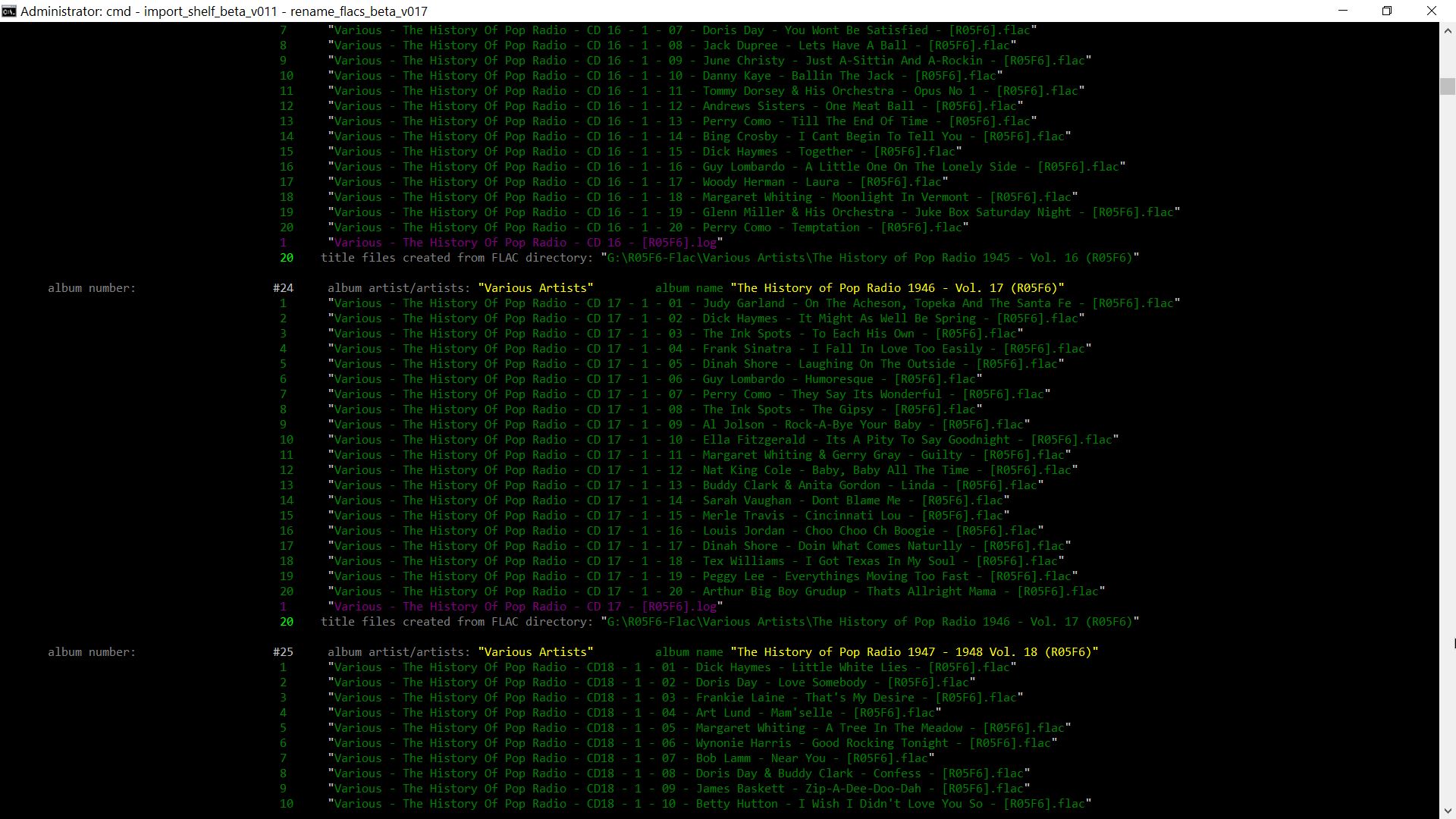Screen dimensions: 1456x819
Task: Click the Judy Garland track line
Action: 755,303
